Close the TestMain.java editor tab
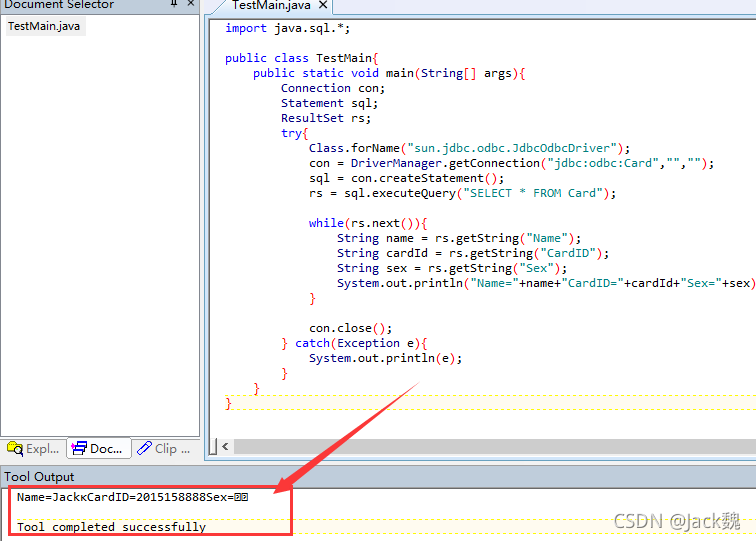Screen dimensions: 756x541 [323, 5]
